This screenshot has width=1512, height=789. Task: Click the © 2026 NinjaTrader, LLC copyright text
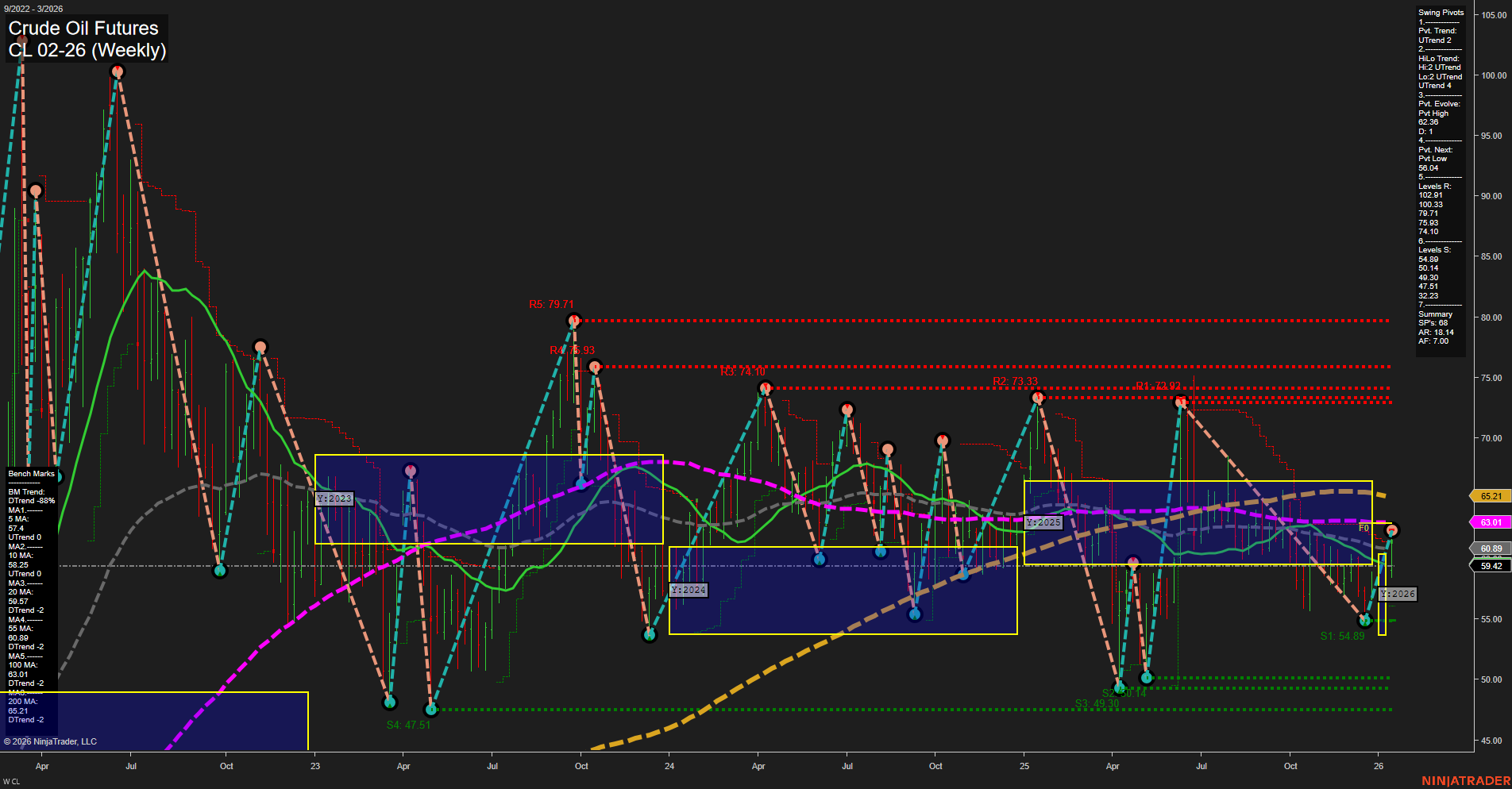(x=52, y=741)
